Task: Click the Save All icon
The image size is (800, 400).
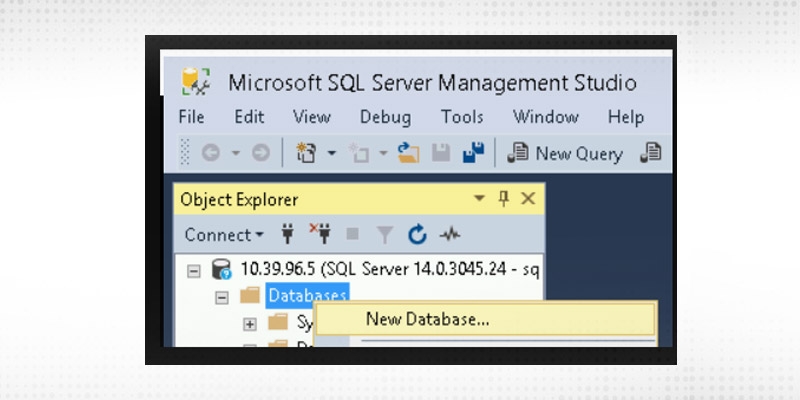Action: coord(473,153)
